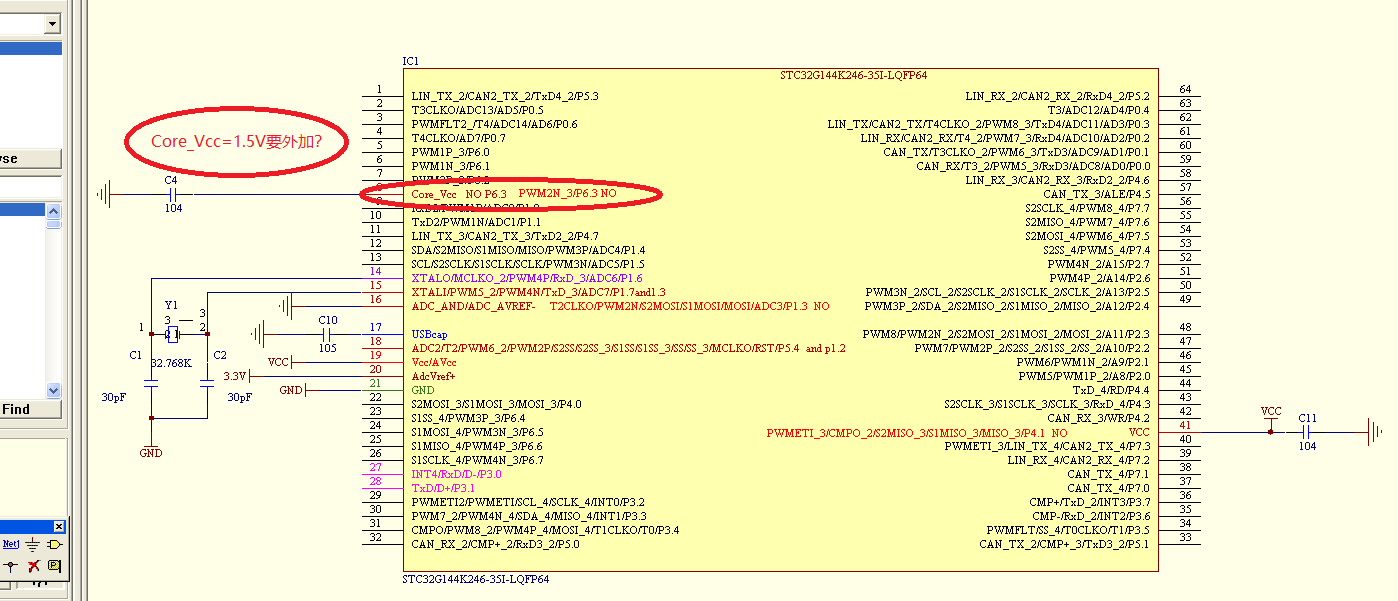Screen dimensions: 1398x601
Task: Click the filter input field below Browse
Action: pos(31,186)
